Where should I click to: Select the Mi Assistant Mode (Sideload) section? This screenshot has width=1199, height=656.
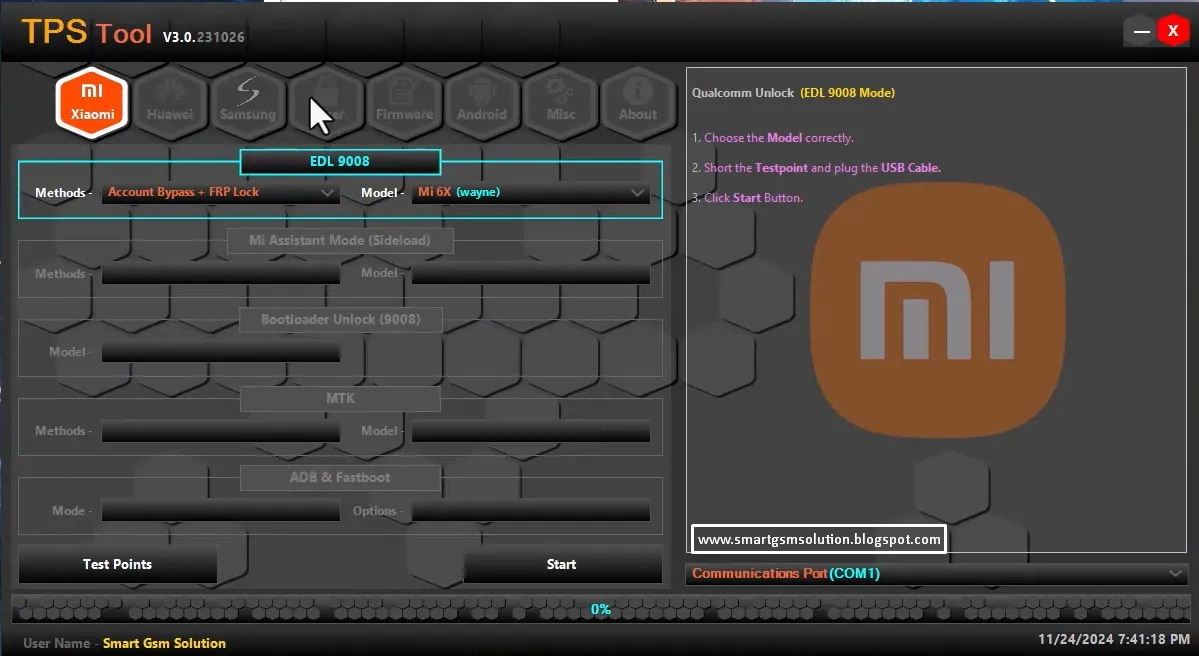click(x=340, y=240)
